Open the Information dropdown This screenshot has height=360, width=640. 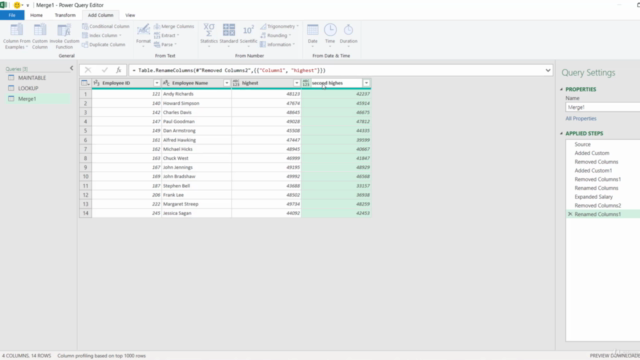[x=278, y=44]
